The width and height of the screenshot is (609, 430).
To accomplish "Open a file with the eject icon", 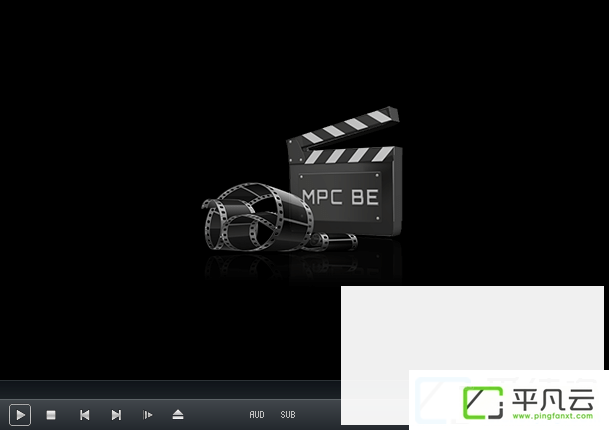I will click(178, 414).
